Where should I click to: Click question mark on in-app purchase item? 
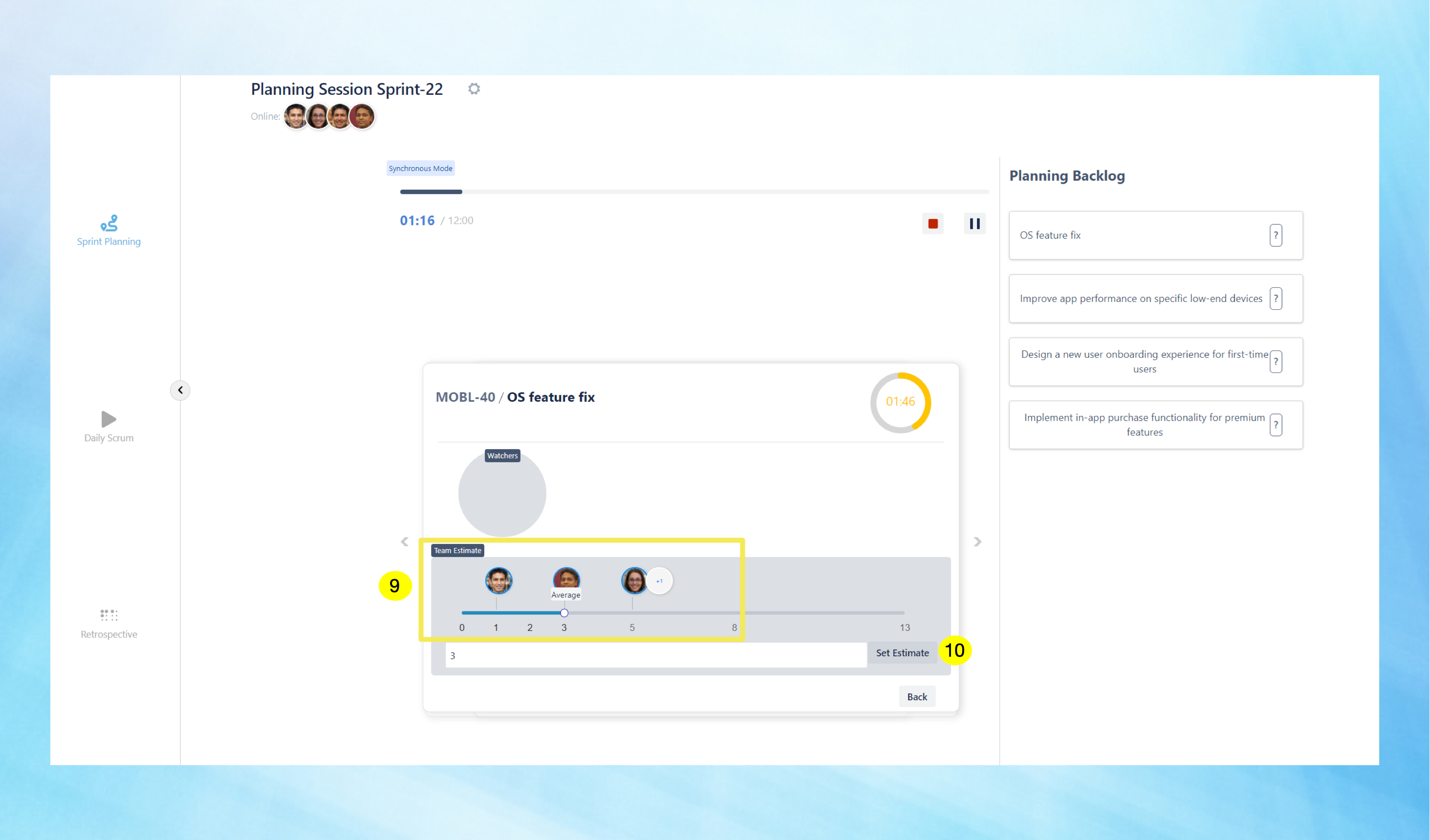[1276, 425]
